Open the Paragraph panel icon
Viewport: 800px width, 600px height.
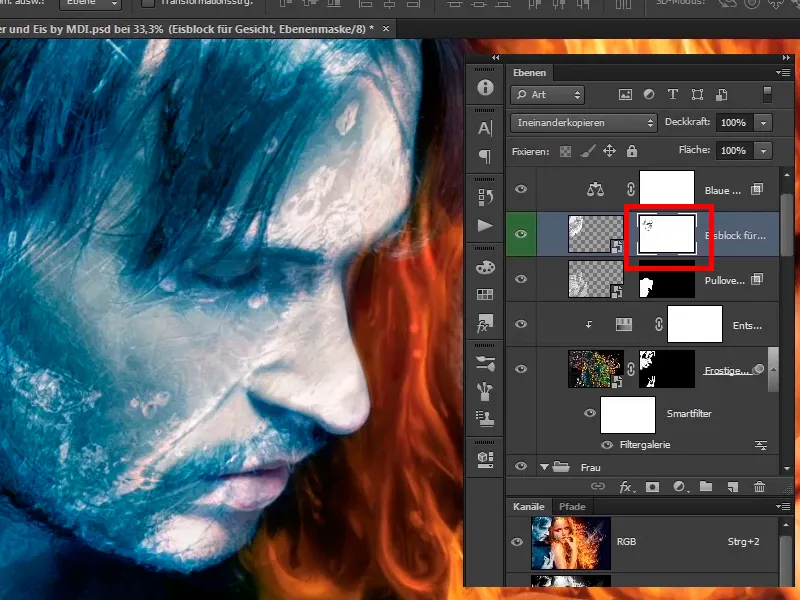485,156
